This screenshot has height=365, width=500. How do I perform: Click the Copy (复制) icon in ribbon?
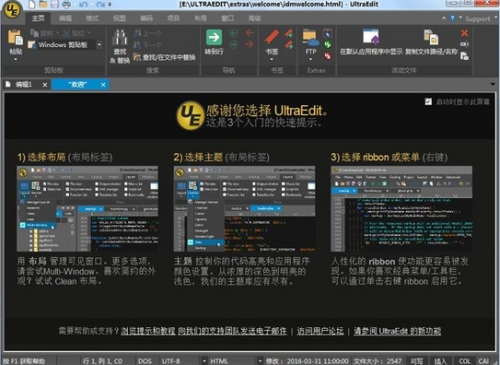[x=35, y=33]
